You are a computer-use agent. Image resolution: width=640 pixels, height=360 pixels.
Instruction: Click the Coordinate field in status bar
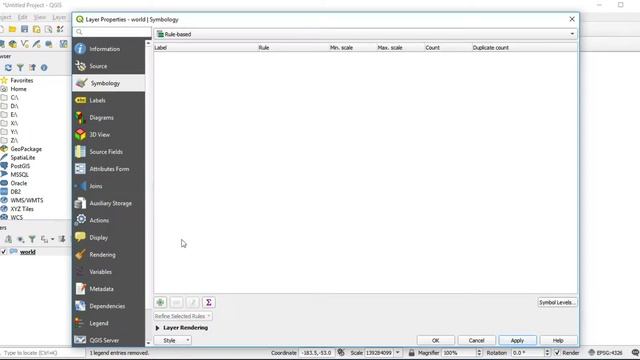(317, 353)
